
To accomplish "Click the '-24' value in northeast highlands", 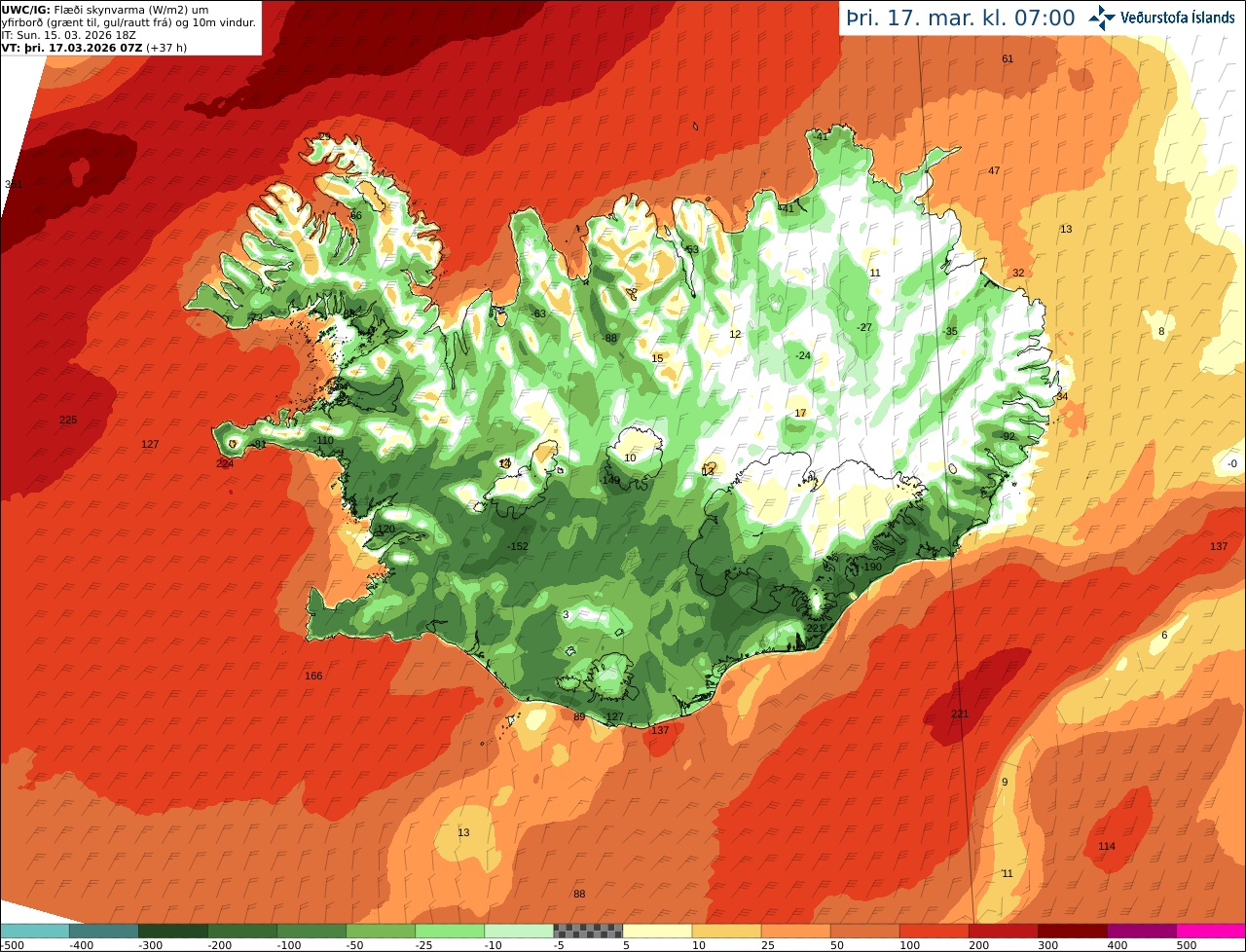I will tap(802, 356).
